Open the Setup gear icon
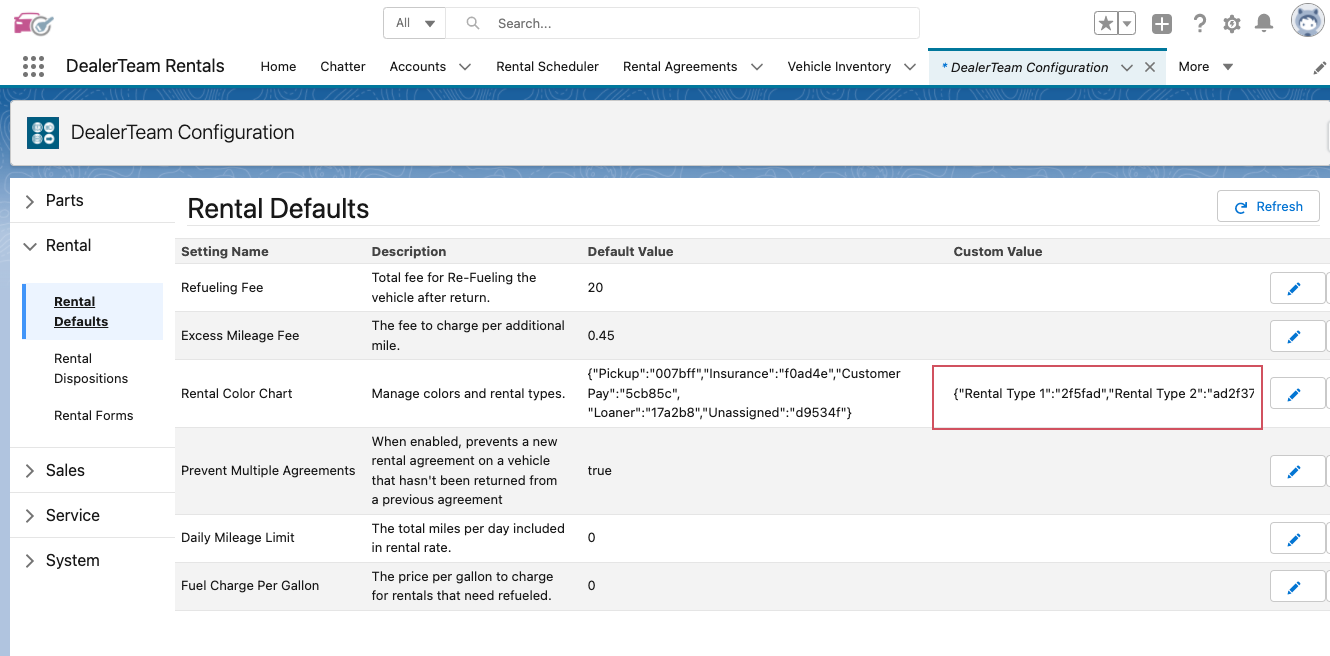The width and height of the screenshot is (1330, 656). [x=1232, y=23]
